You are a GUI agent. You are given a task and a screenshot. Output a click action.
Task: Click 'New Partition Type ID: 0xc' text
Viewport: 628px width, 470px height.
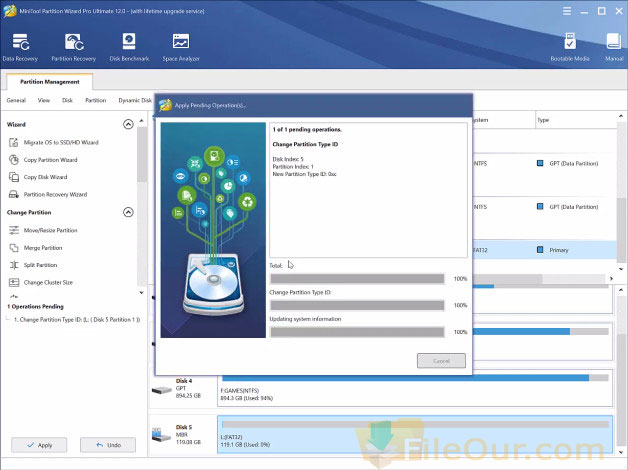click(304, 174)
